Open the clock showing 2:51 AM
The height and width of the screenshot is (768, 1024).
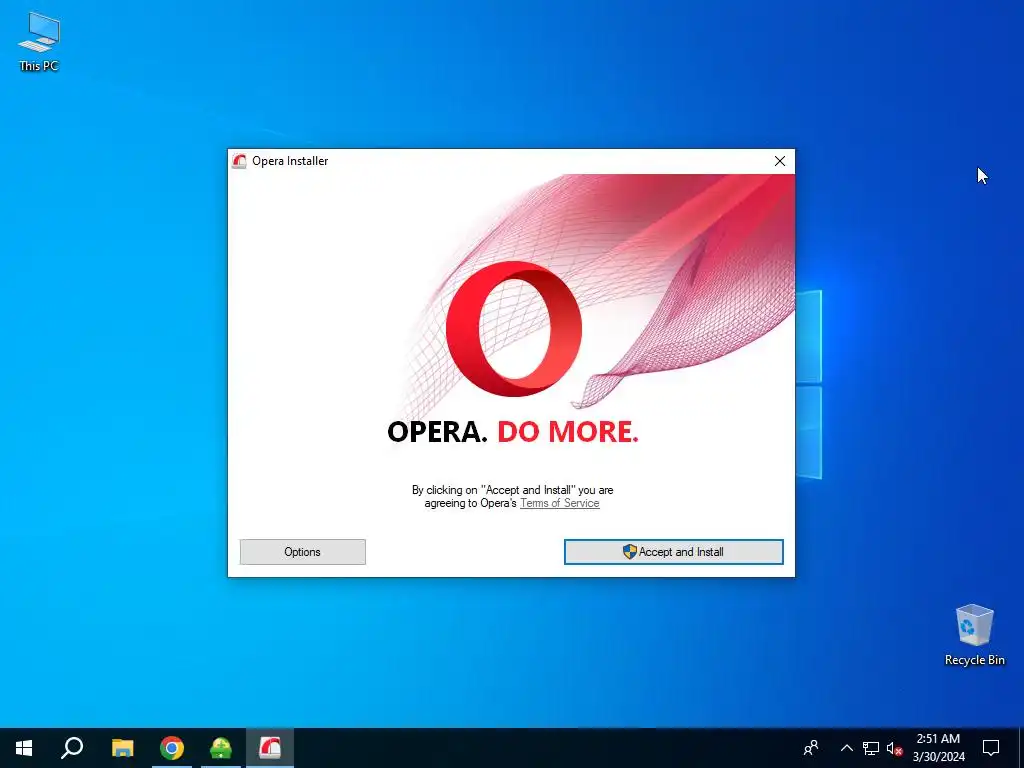tap(938, 748)
